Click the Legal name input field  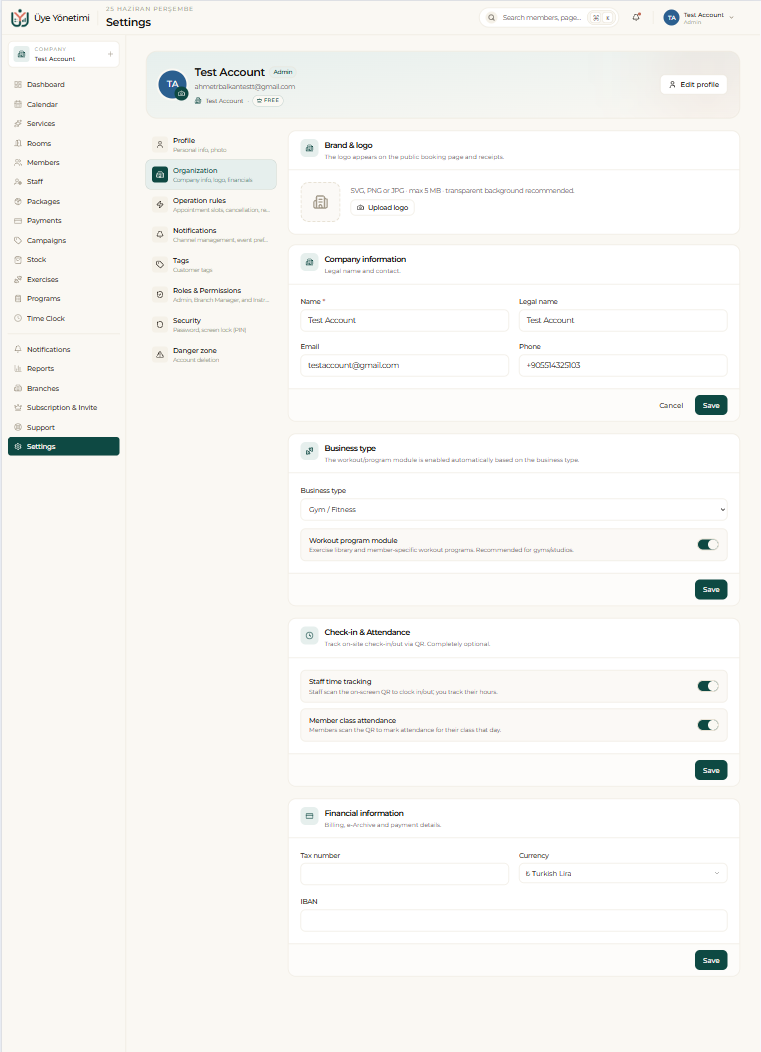pyautogui.click(x=623, y=320)
